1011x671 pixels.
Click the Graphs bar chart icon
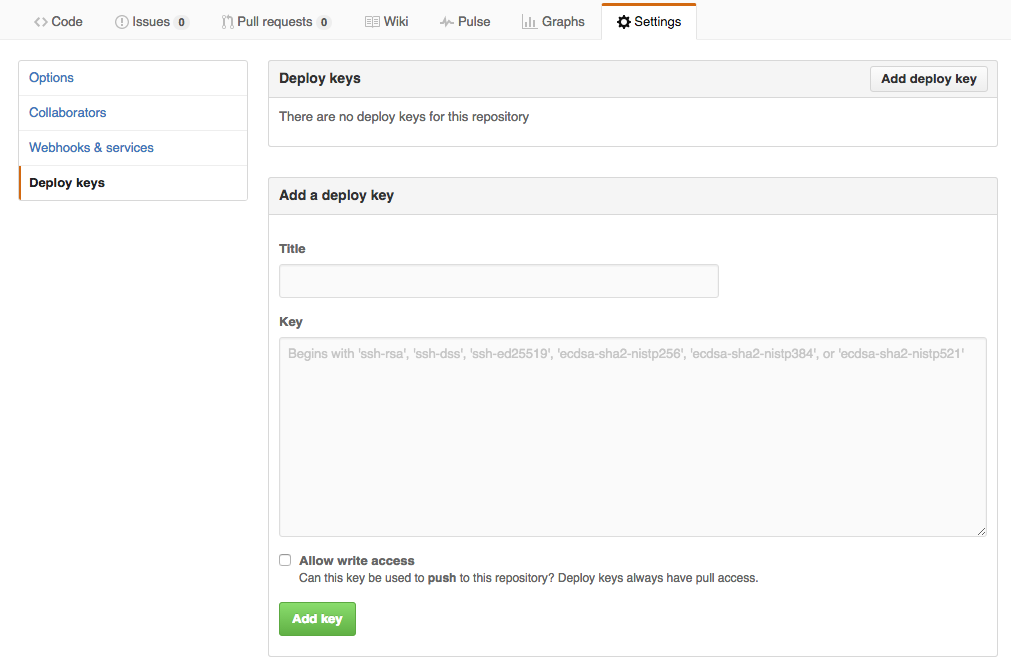pos(530,22)
